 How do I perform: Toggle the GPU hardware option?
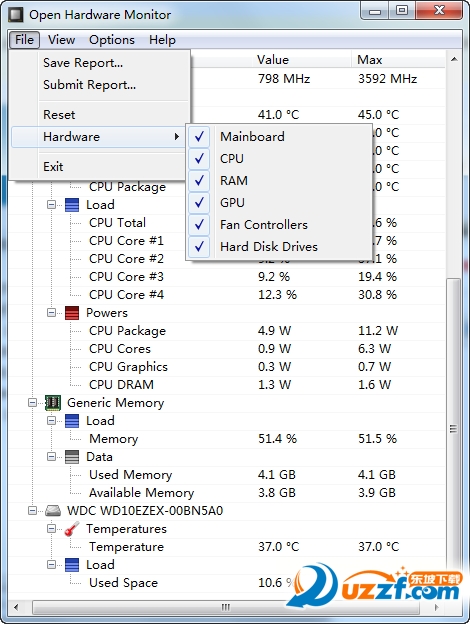(x=279, y=203)
